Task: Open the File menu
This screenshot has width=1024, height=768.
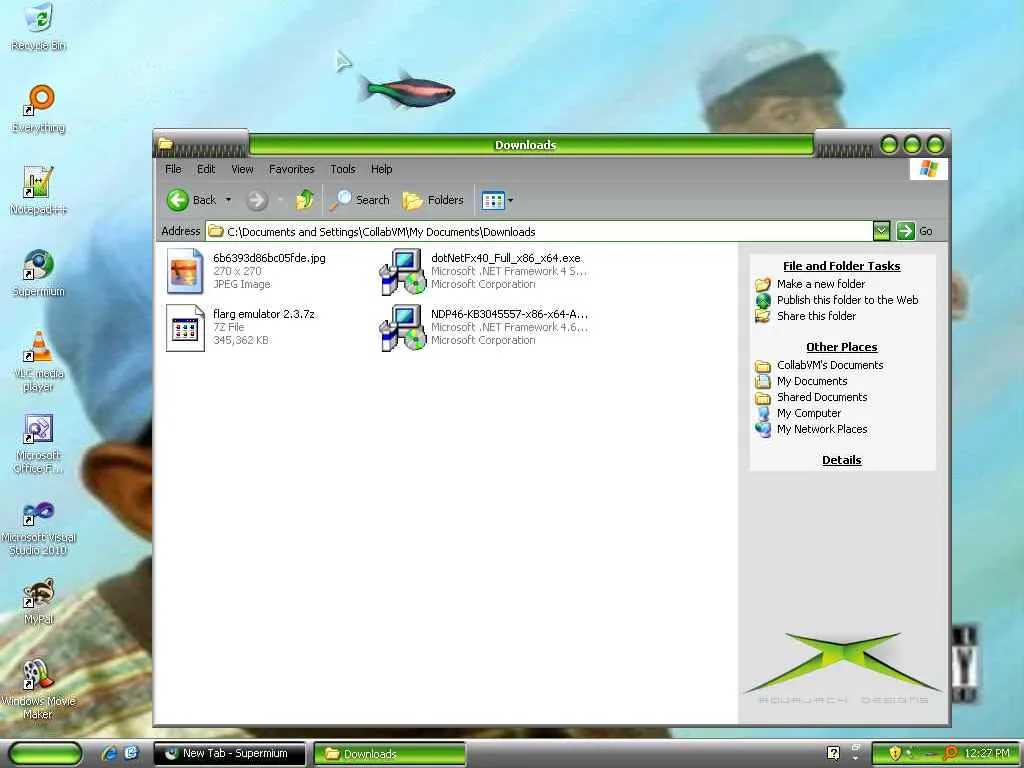Action: coord(173,169)
